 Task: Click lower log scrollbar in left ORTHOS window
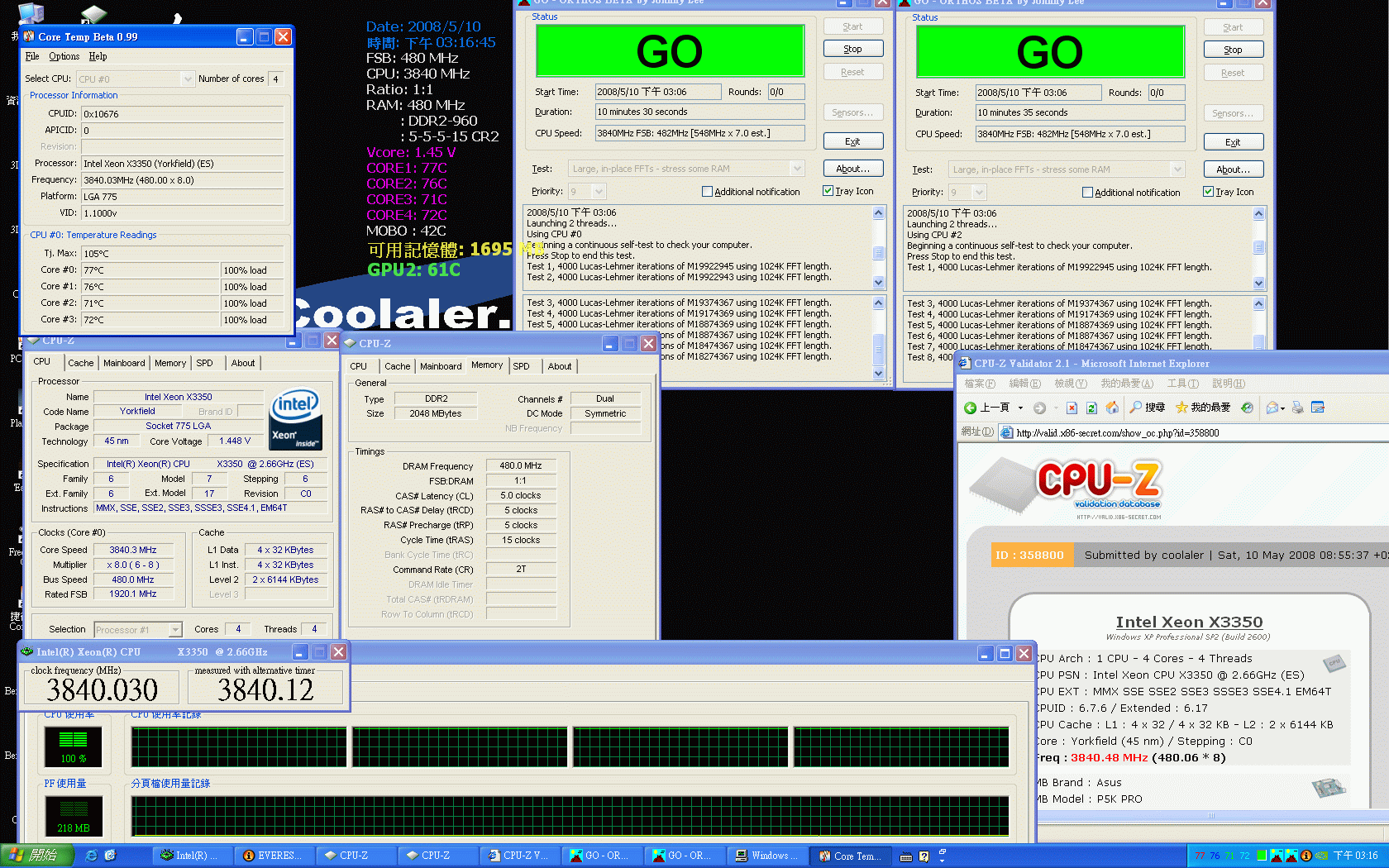coord(879,338)
